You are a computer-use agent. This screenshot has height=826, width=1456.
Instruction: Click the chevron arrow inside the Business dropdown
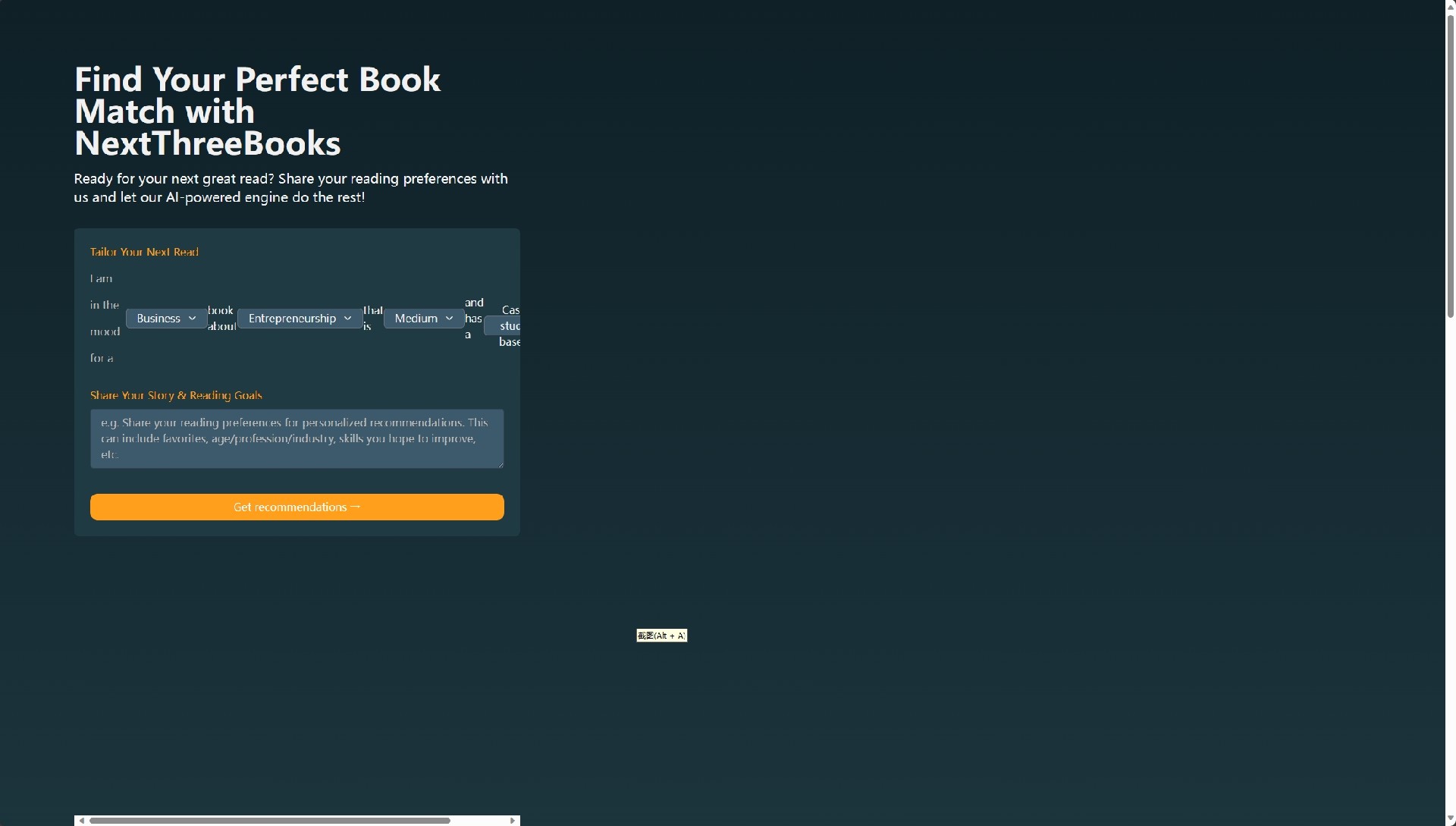192,319
